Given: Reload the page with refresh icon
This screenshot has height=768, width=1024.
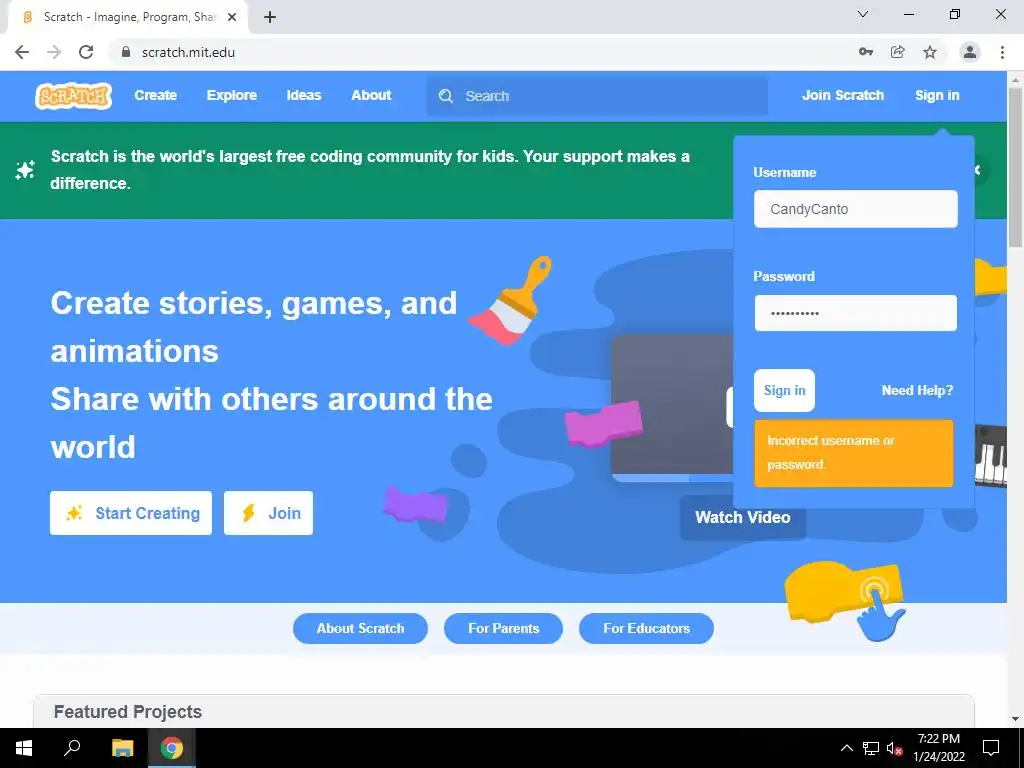Looking at the screenshot, I should point(86,52).
